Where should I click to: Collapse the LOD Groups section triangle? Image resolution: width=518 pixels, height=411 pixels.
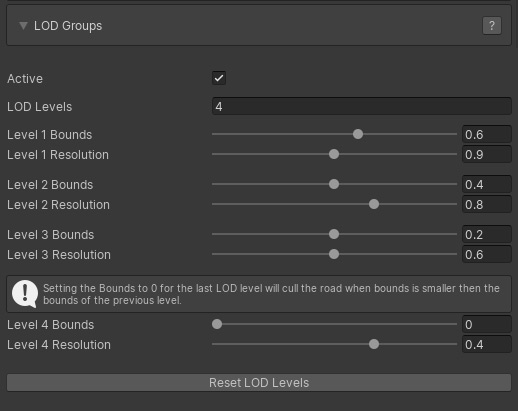[23, 26]
